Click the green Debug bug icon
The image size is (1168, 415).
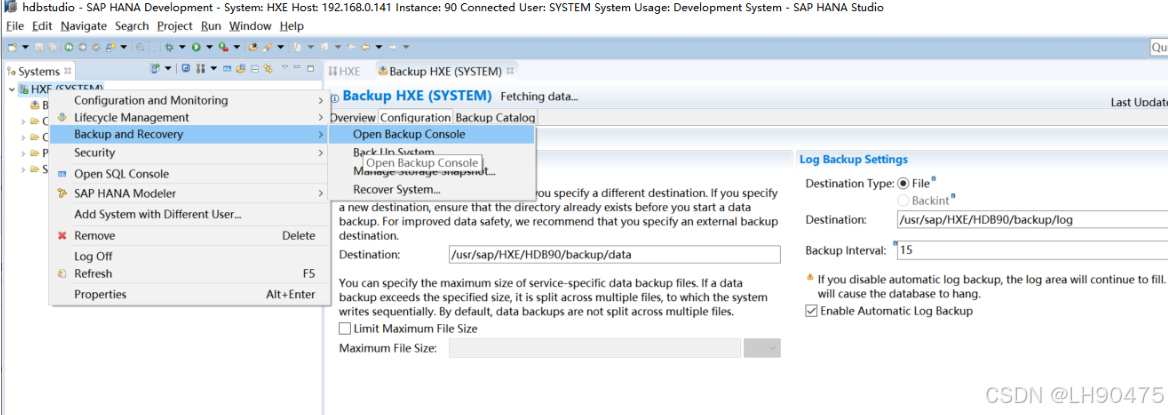click(169, 47)
